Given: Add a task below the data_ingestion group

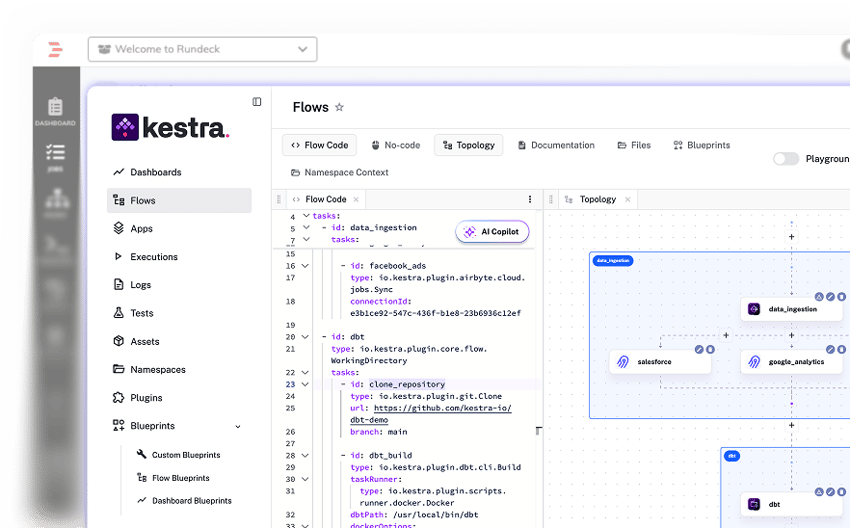Looking at the screenshot, I should [791, 425].
